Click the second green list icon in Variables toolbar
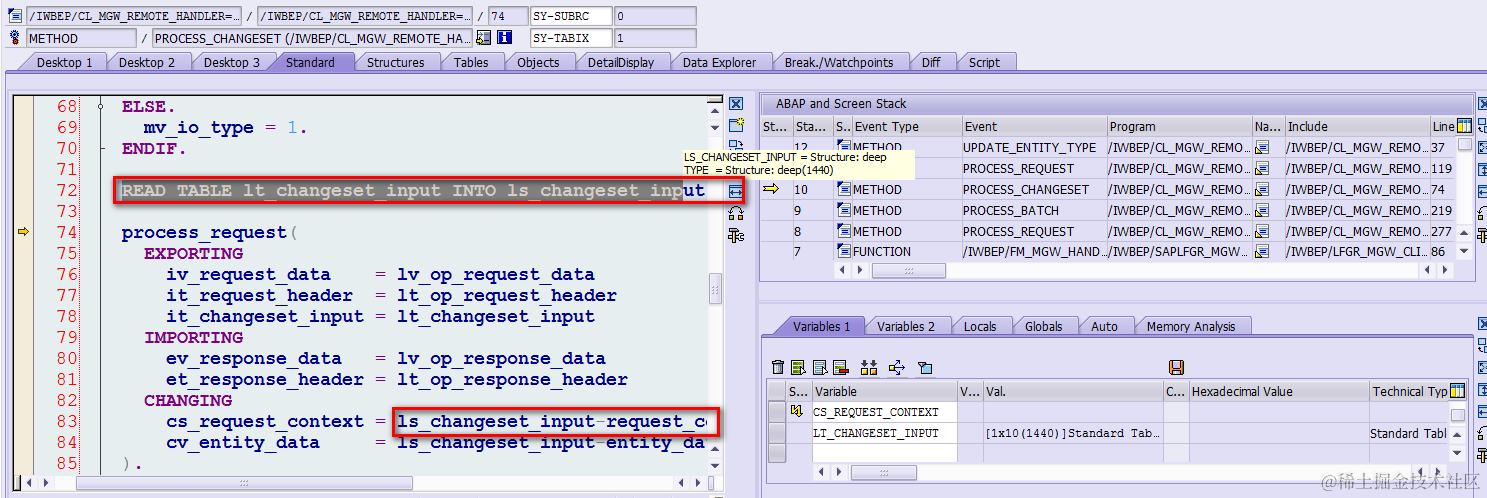This screenshot has width=1487, height=498. (819, 368)
